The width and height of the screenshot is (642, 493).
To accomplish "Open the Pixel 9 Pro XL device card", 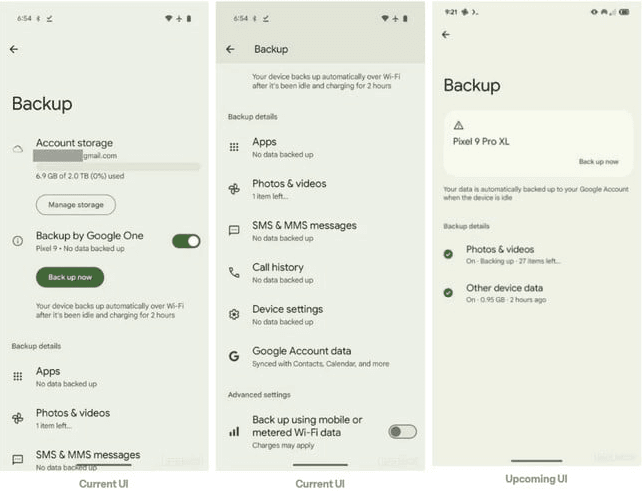I will (538, 143).
